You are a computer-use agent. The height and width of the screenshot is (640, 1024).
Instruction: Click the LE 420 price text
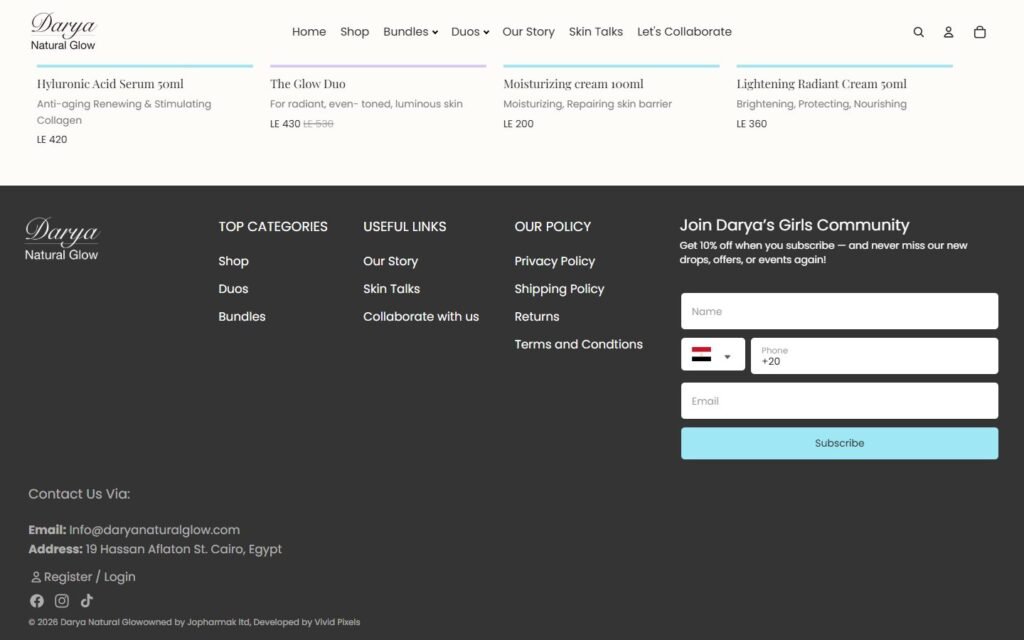pos(52,139)
